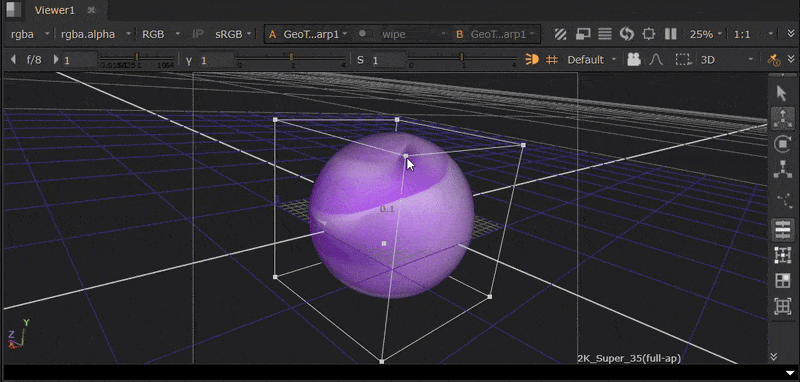800x382 pixels.
Task: Pause viewer updates with pause icon
Action: coord(670,34)
